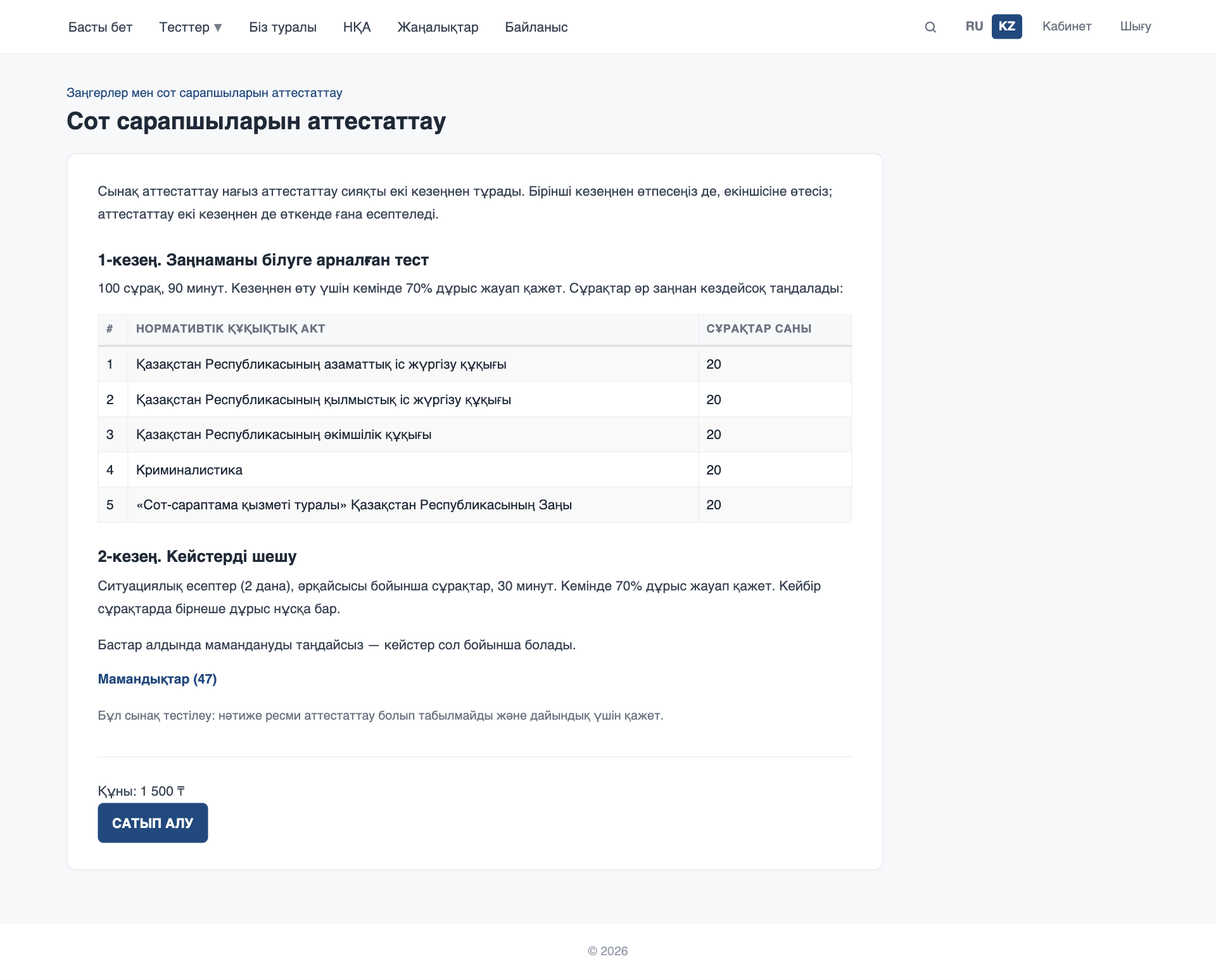Go to Басты бет
The image size is (1216, 980).
tap(100, 27)
